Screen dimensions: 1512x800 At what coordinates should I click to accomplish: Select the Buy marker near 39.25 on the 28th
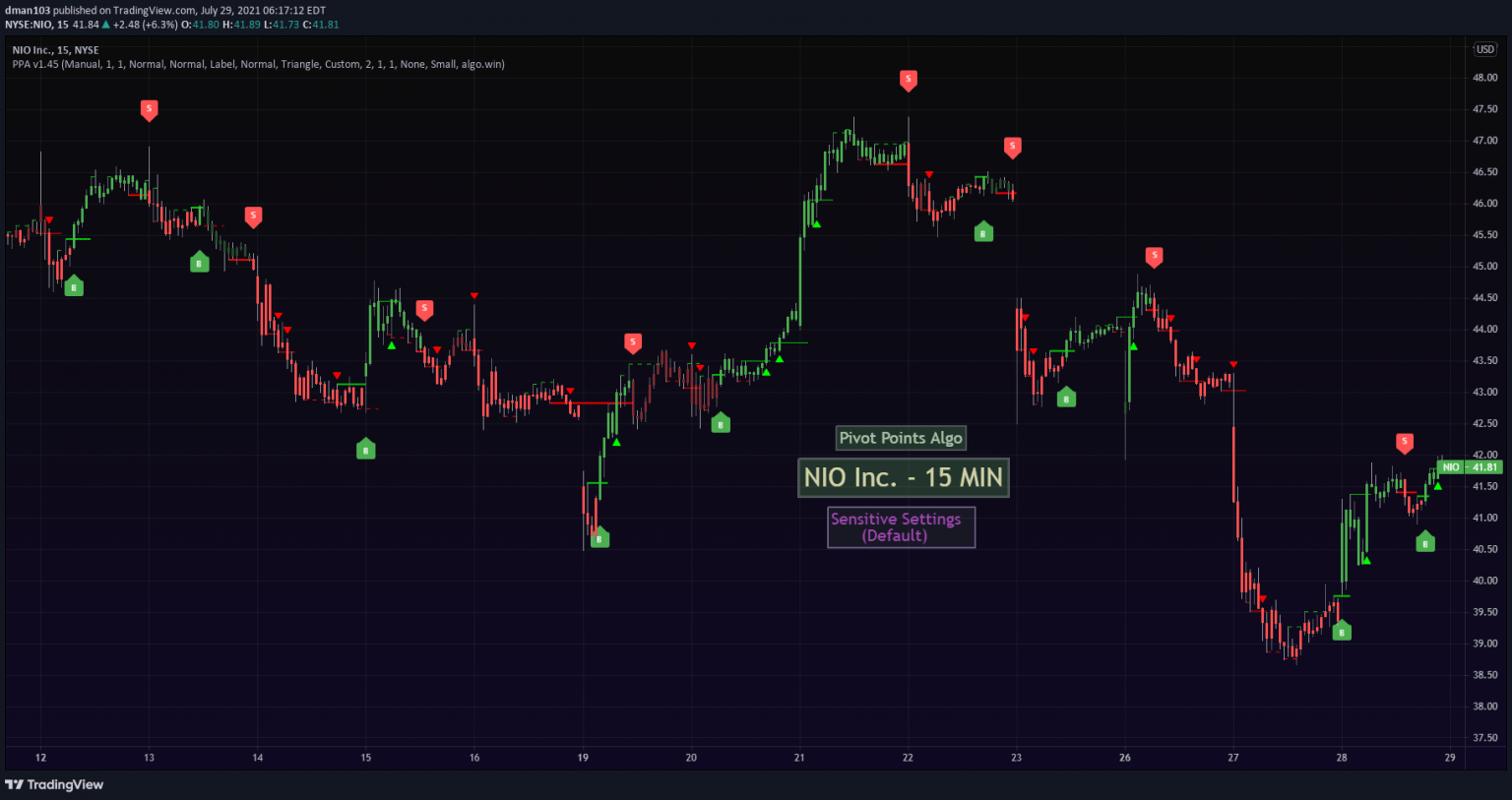(1342, 630)
